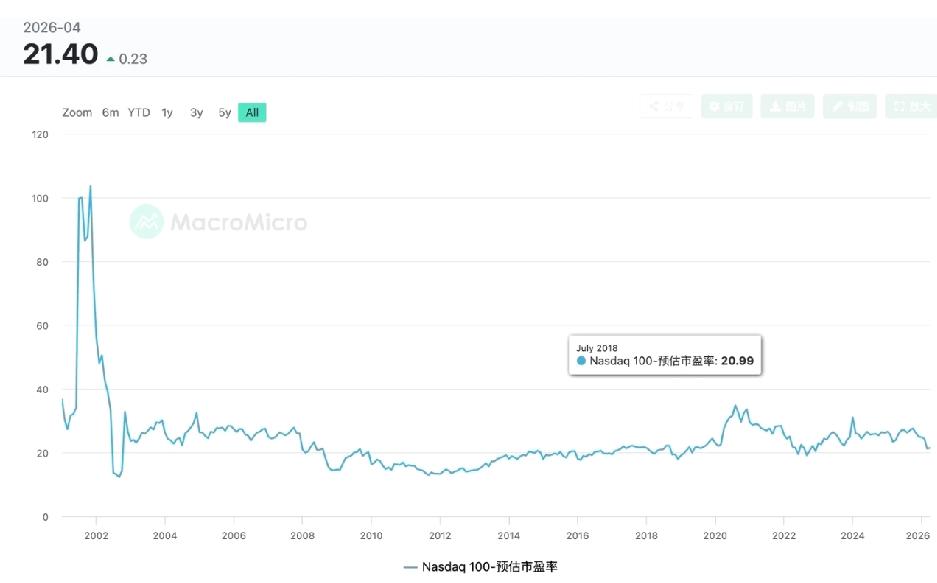
Task: Click the July 2018 tooltip box
Action: pos(664,354)
